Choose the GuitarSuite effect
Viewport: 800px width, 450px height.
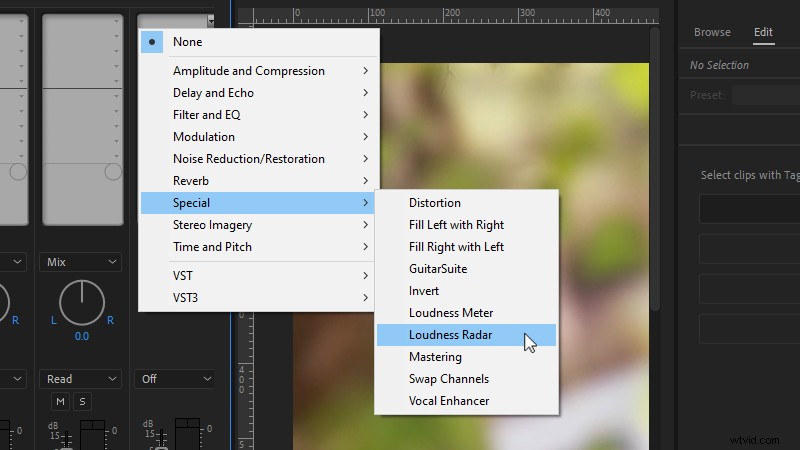(466, 269)
